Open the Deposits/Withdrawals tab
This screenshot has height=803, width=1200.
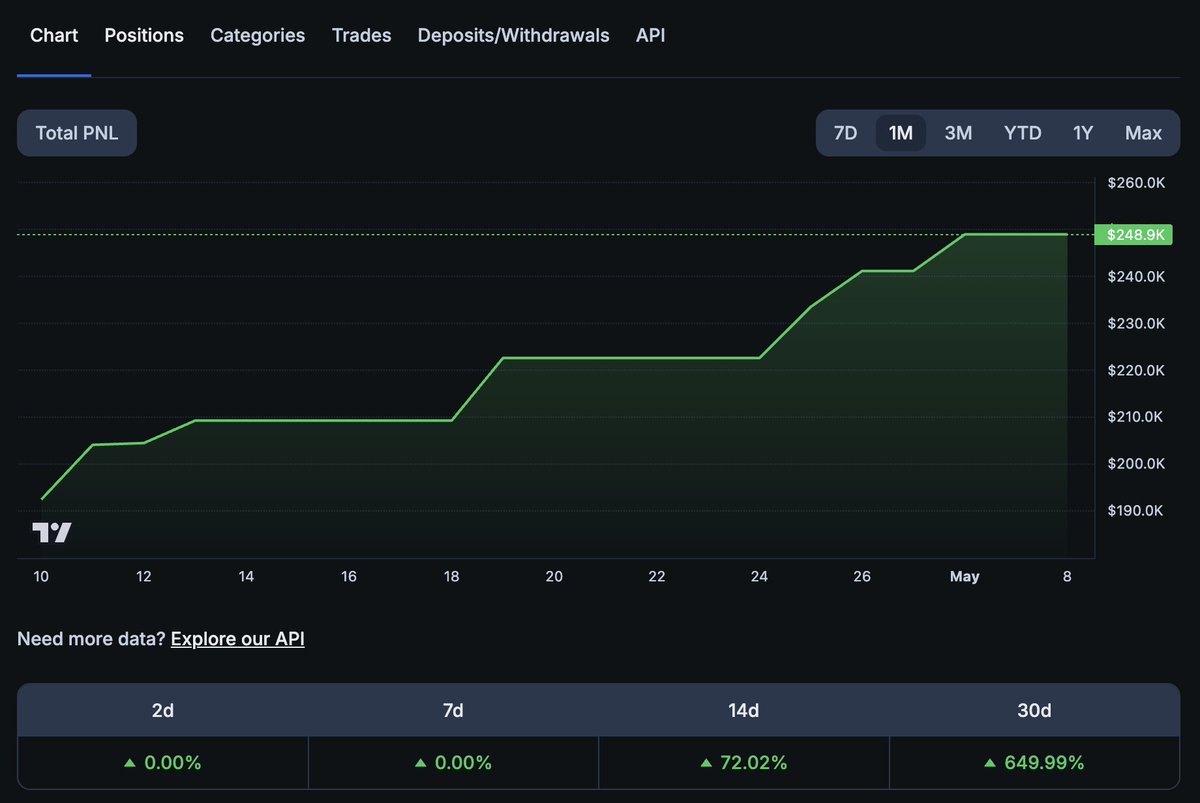click(x=513, y=36)
